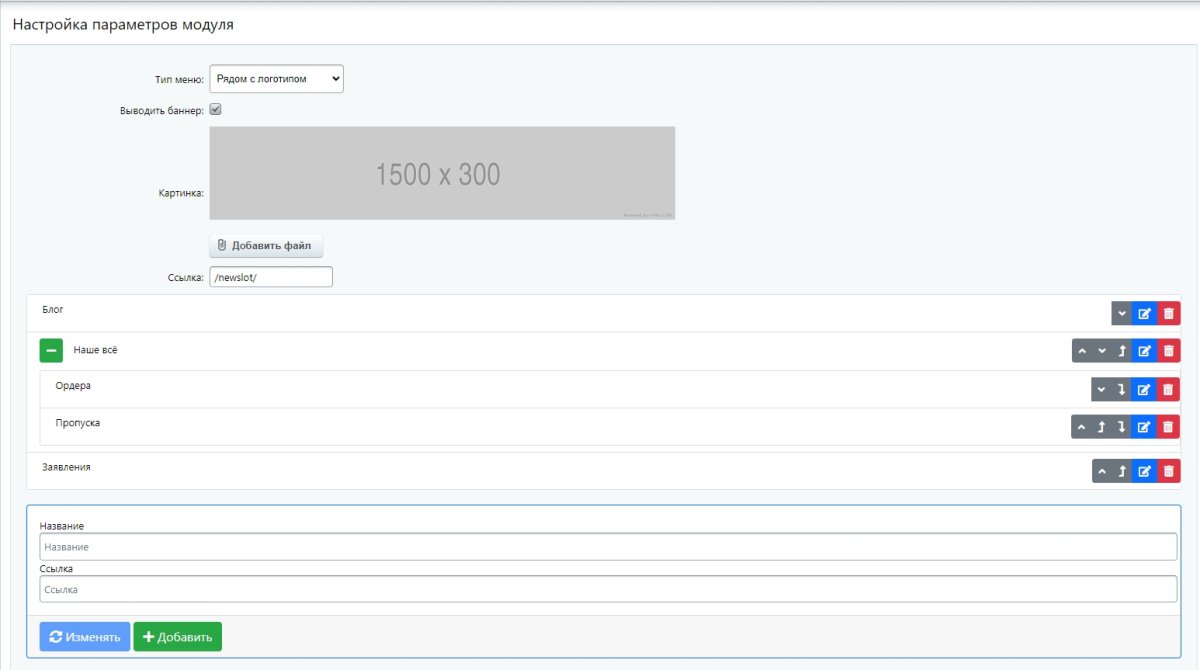The height and width of the screenshot is (670, 1200).
Task: Collapse the Наше всё submenu
Action: coord(52,351)
